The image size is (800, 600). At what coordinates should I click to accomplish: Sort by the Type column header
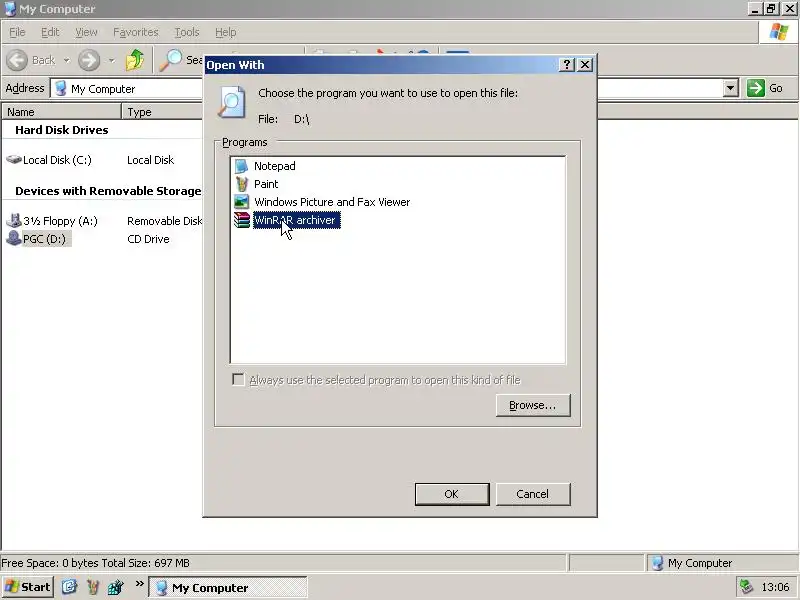pyautogui.click(x=162, y=112)
